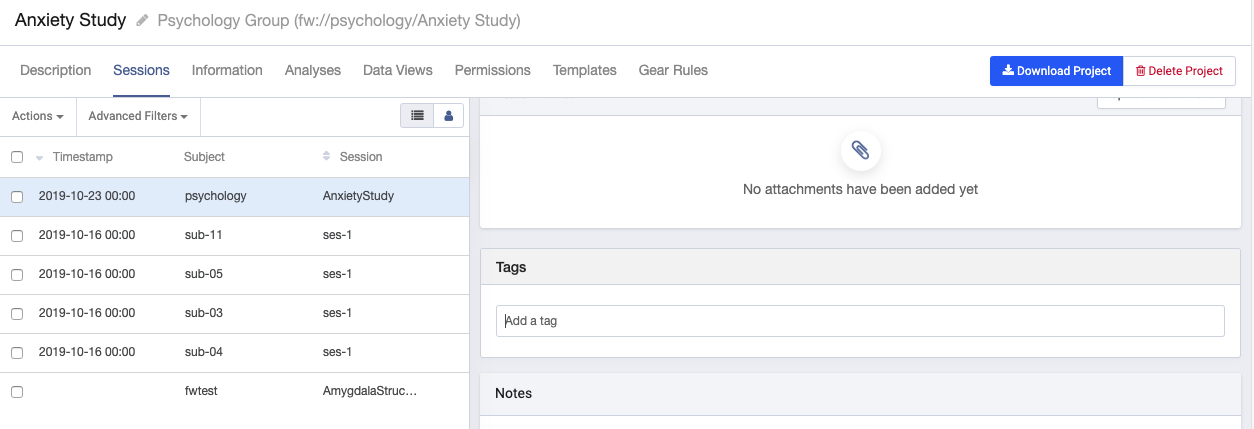Tick the checkbox for the psychology session
This screenshot has height=429, width=1254.
(x=17, y=197)
